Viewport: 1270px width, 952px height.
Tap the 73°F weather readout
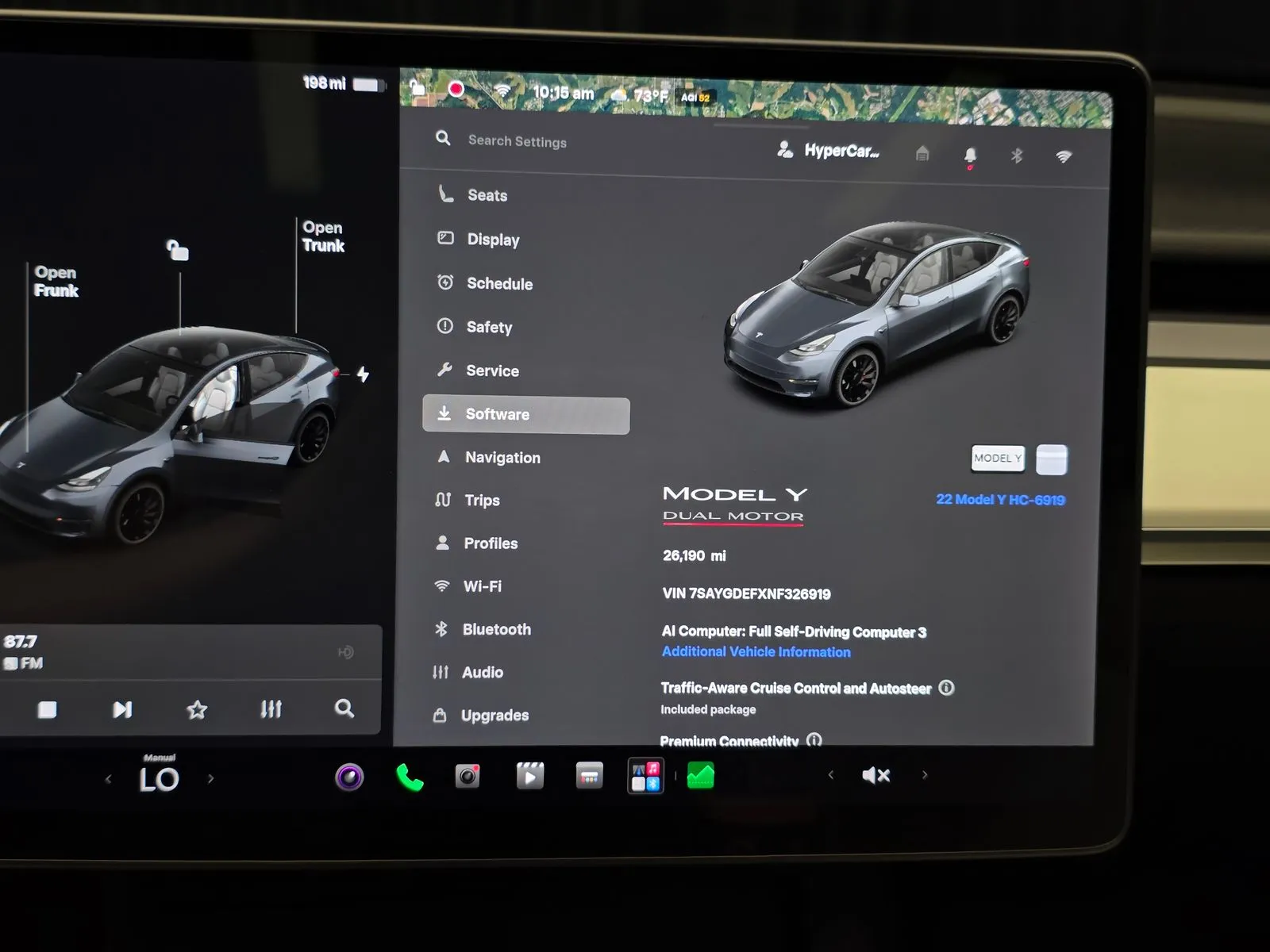coord(641,95)
